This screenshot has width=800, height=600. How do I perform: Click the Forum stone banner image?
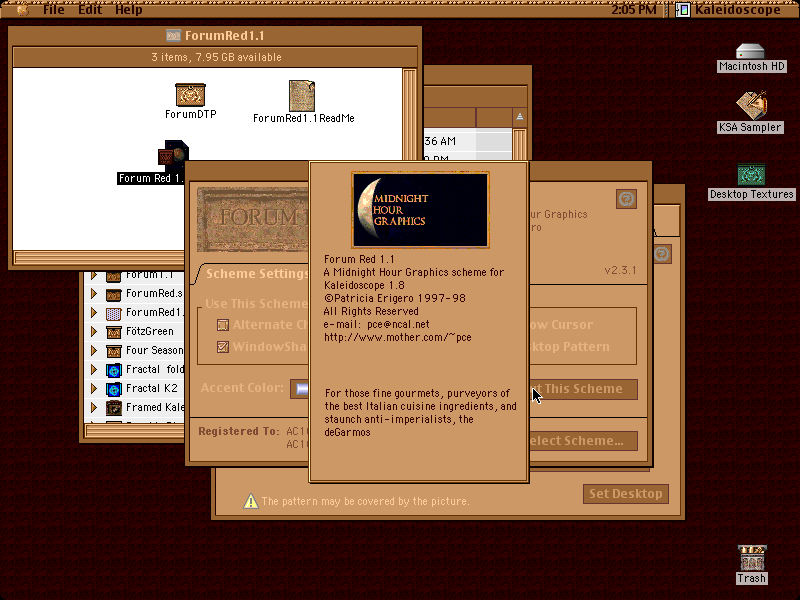coord(253,219)
